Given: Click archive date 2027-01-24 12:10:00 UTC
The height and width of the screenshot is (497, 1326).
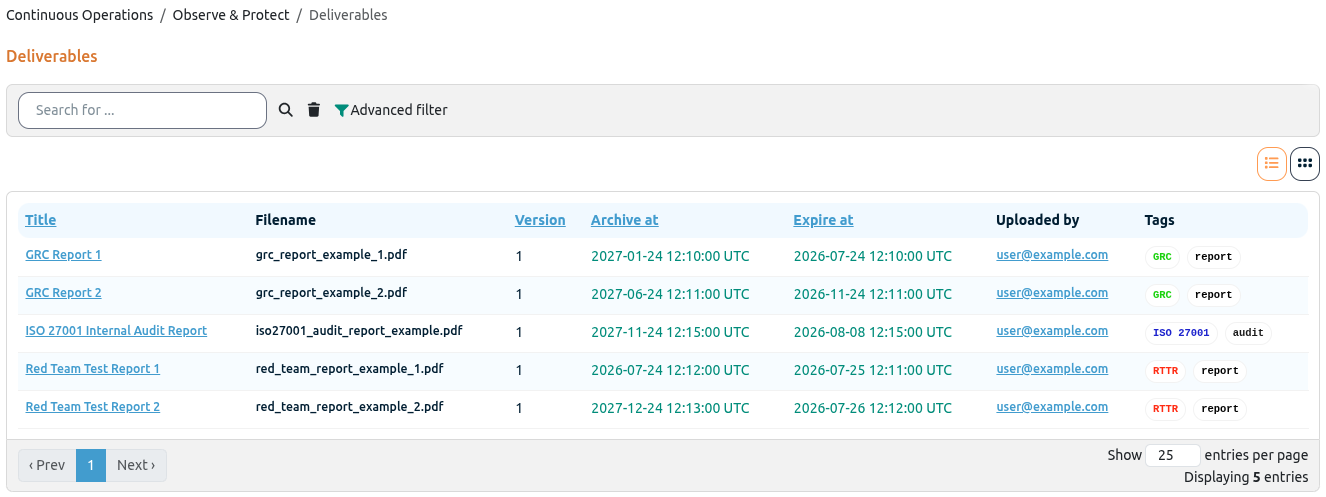Looking at the screenshot, I should click(x=670, y=256).
